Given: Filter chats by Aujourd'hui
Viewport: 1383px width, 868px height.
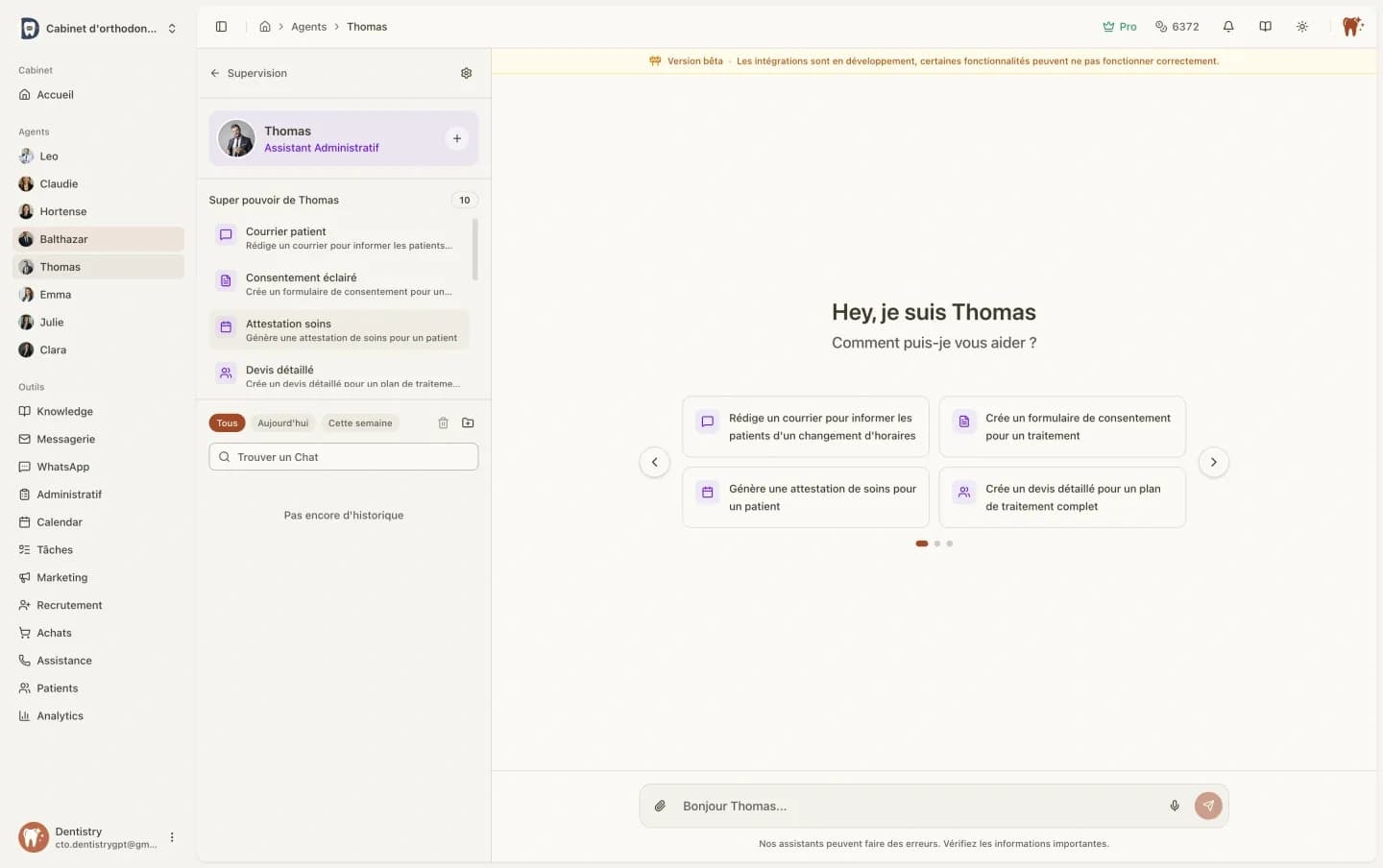Looking at the screenshot, I should tap(282, 422).
